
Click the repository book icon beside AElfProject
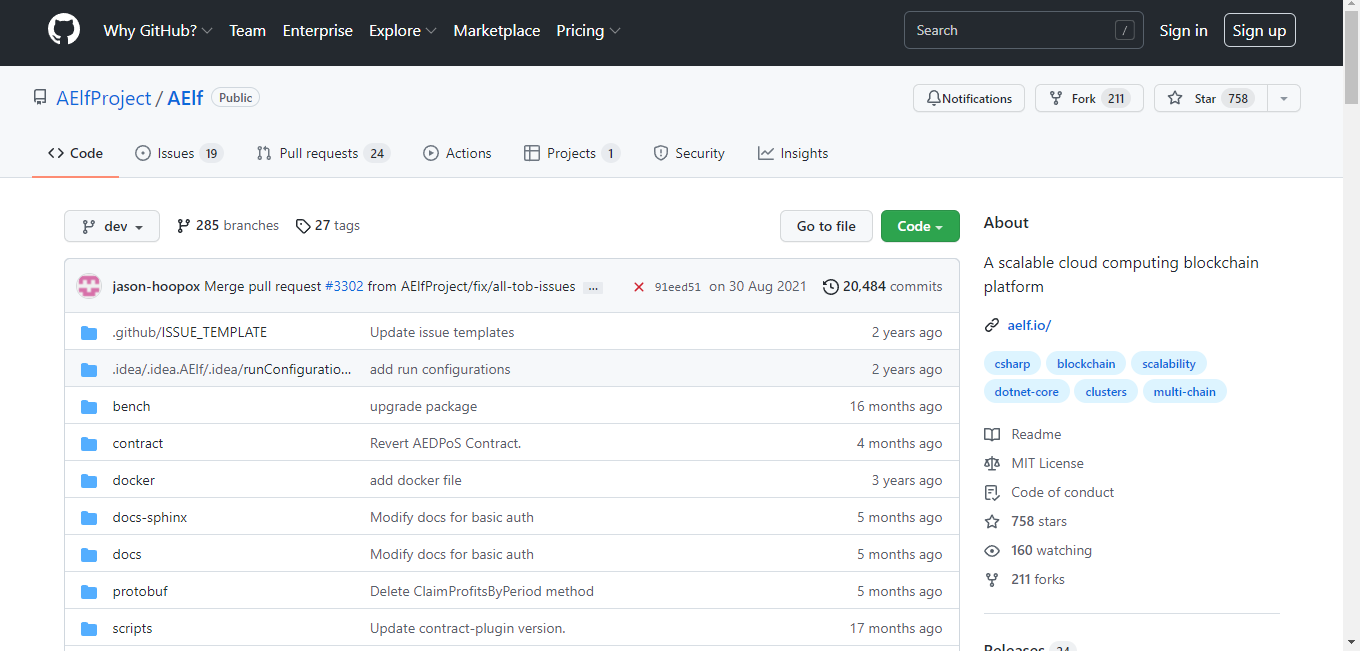[x=40, y=98]
